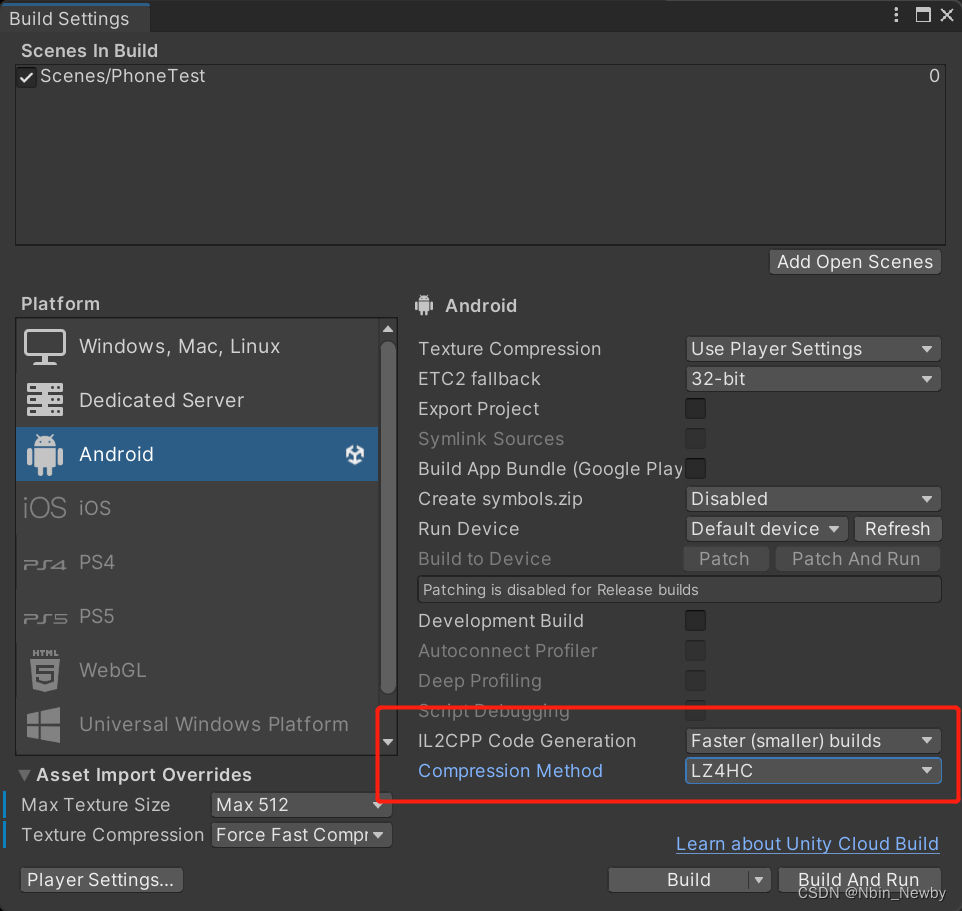Click the Universal Windows Platform logo icon
The height and width of the screenshot is (911, 962).
click(x=44, y=725)
